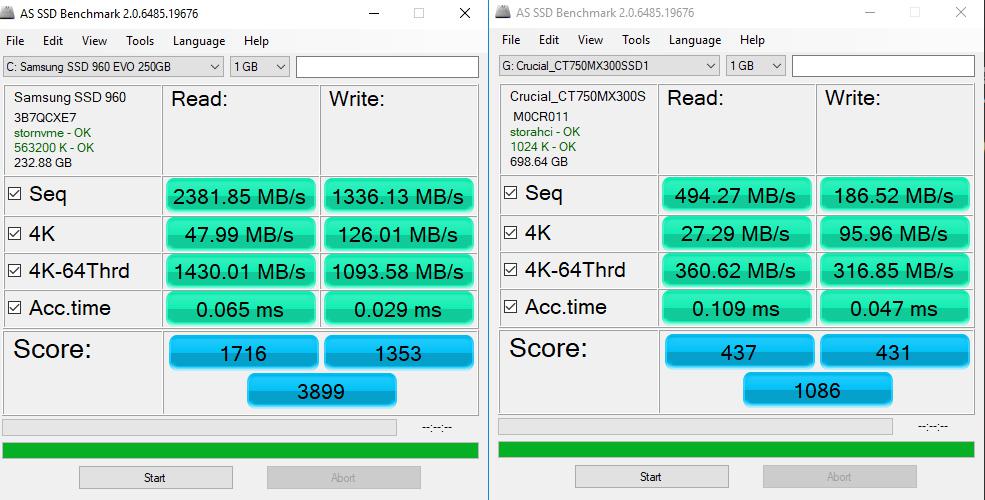Click the 360.62 MB/s 4K-64Thrd read result

coord(736,270)
